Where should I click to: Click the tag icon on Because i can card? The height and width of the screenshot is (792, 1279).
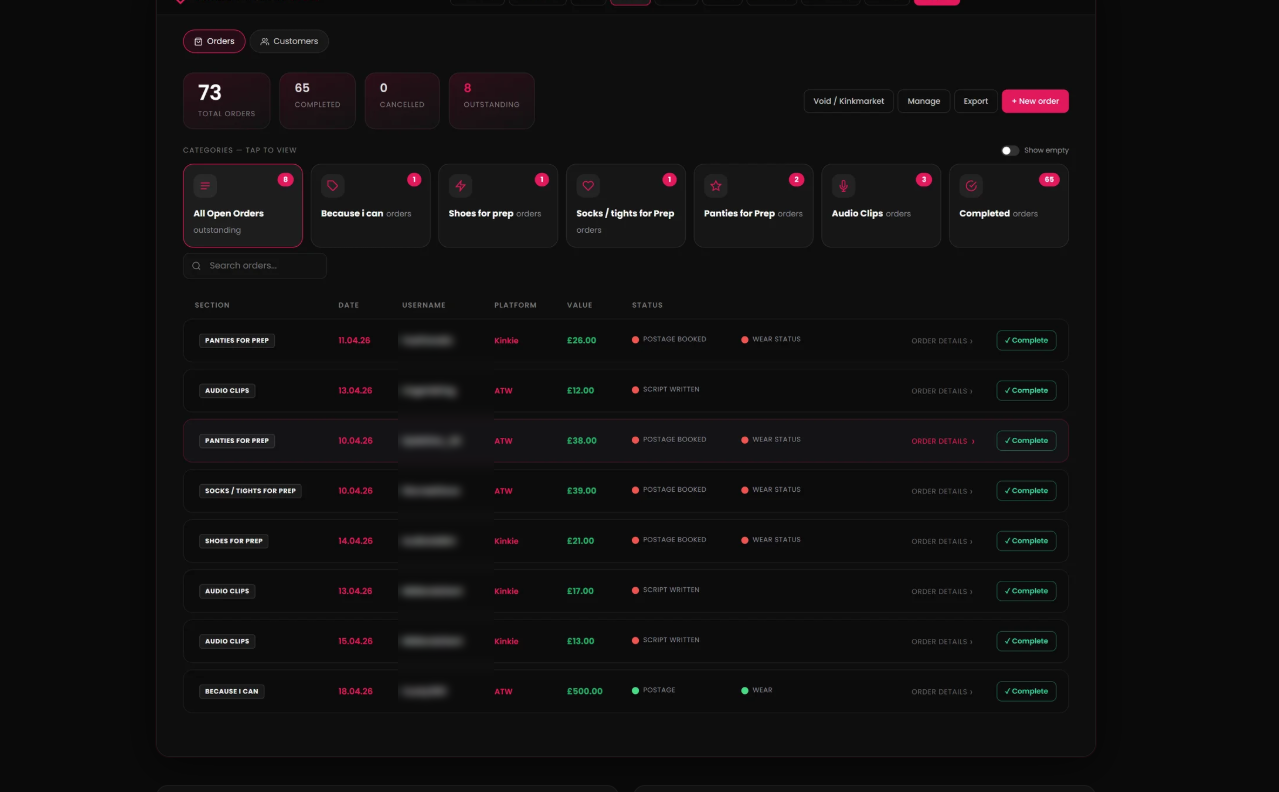point(333,186)
